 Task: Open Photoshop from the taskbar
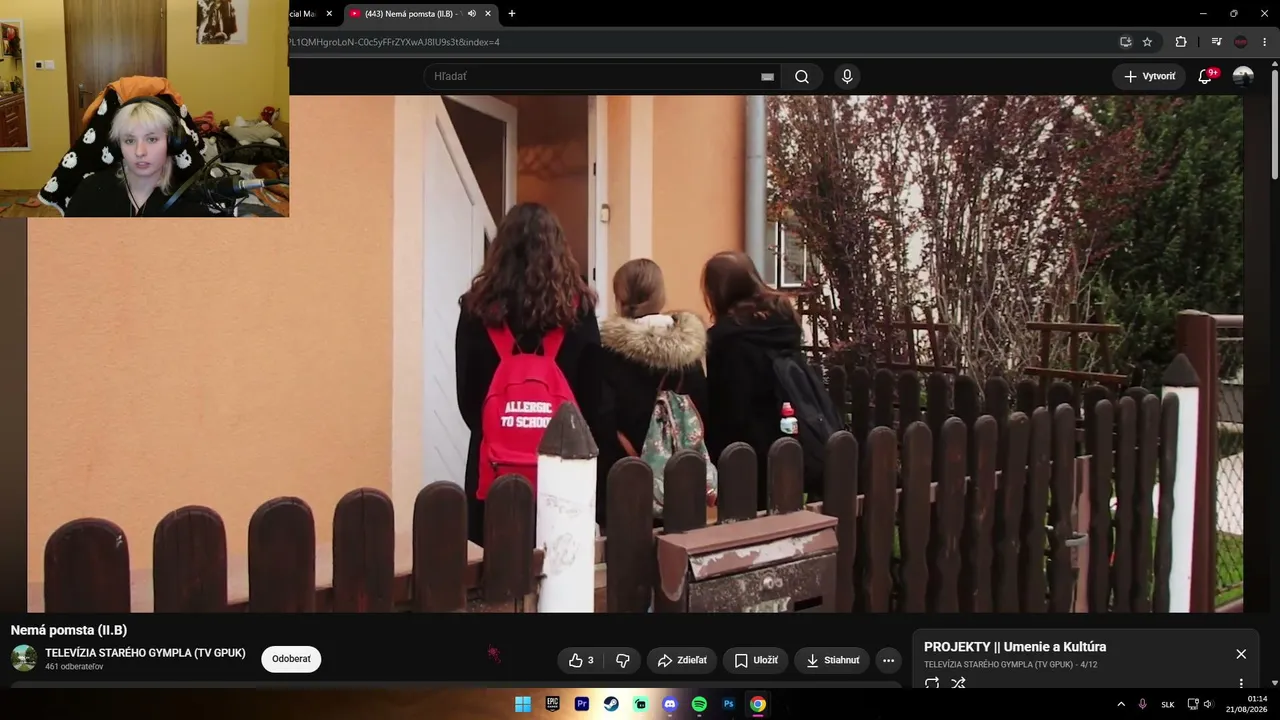click(729, 704)
